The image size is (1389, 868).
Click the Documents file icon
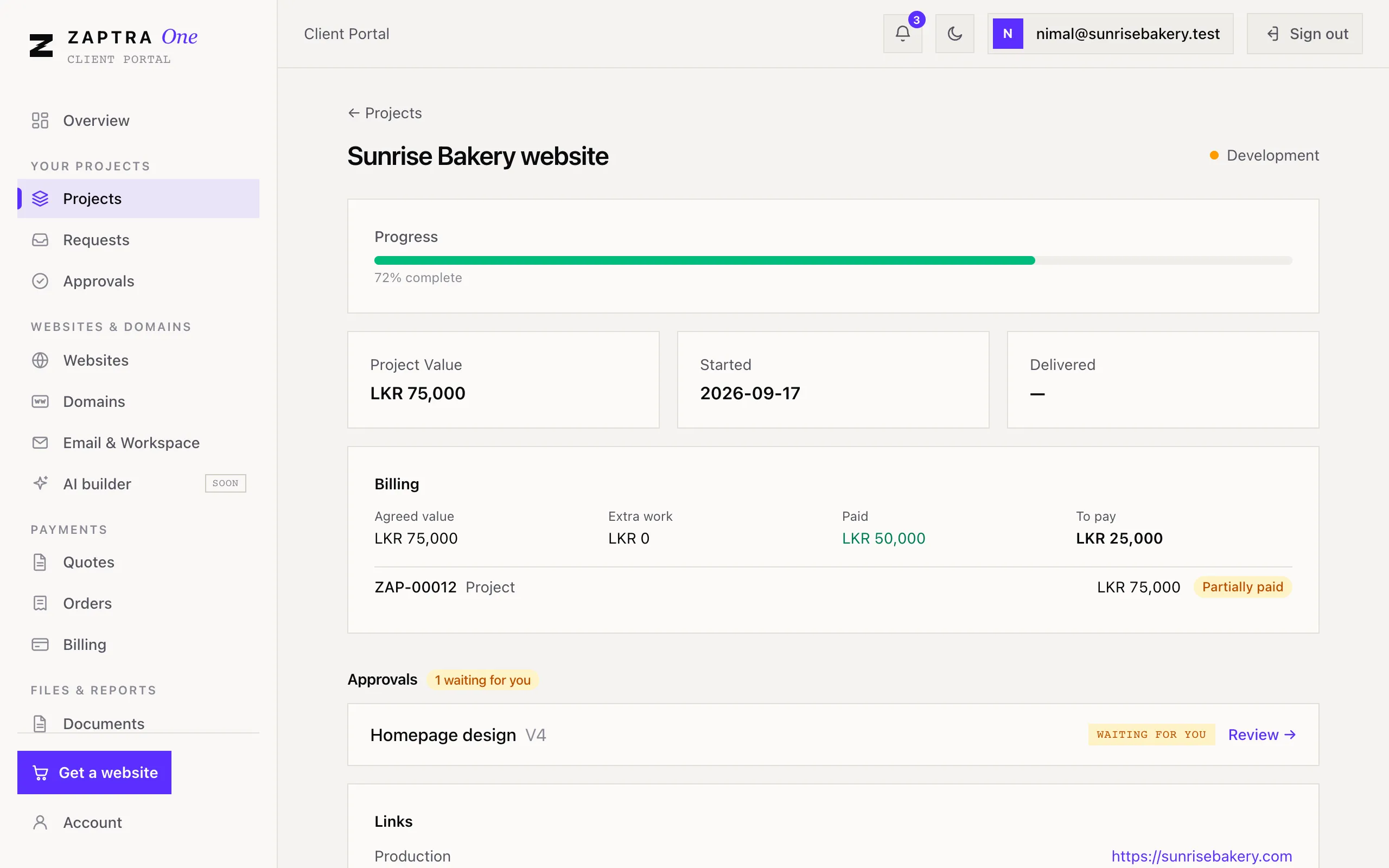(40, 723)
